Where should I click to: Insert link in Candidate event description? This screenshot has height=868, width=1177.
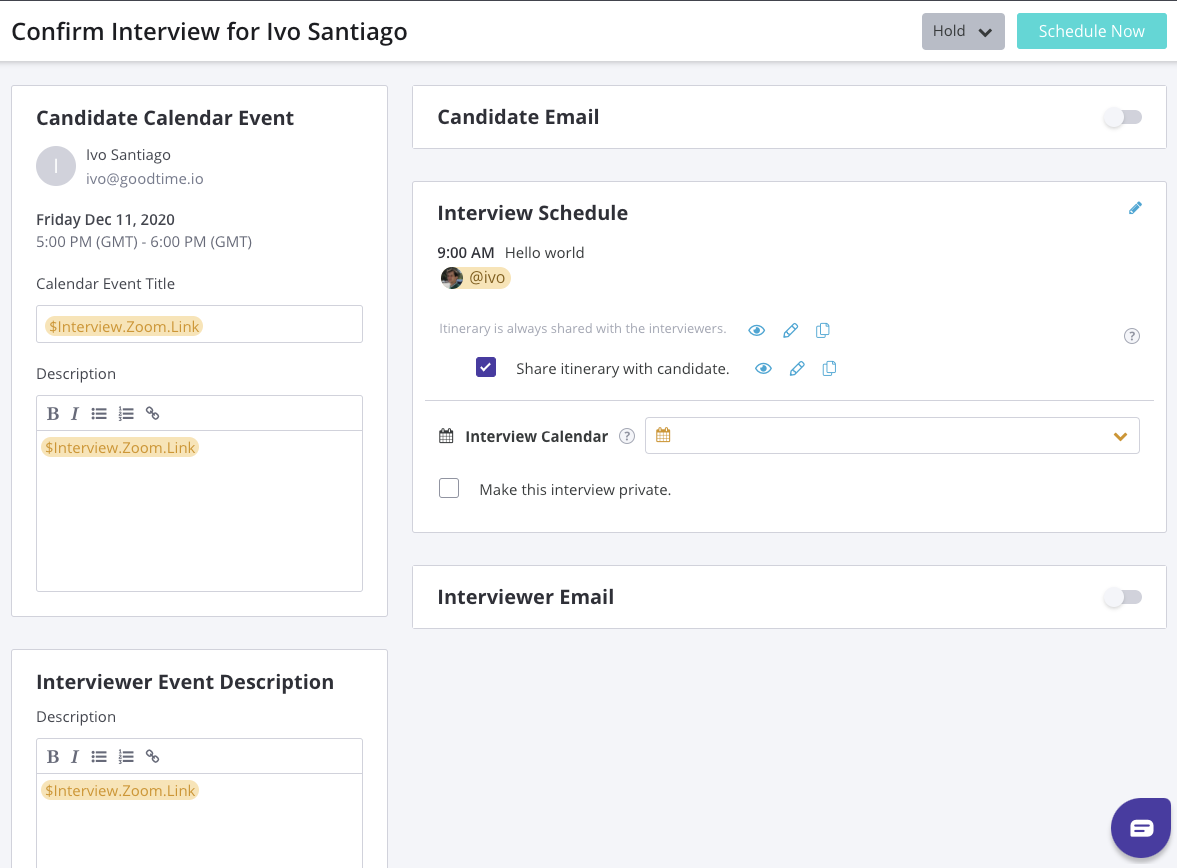click(152, 414)
